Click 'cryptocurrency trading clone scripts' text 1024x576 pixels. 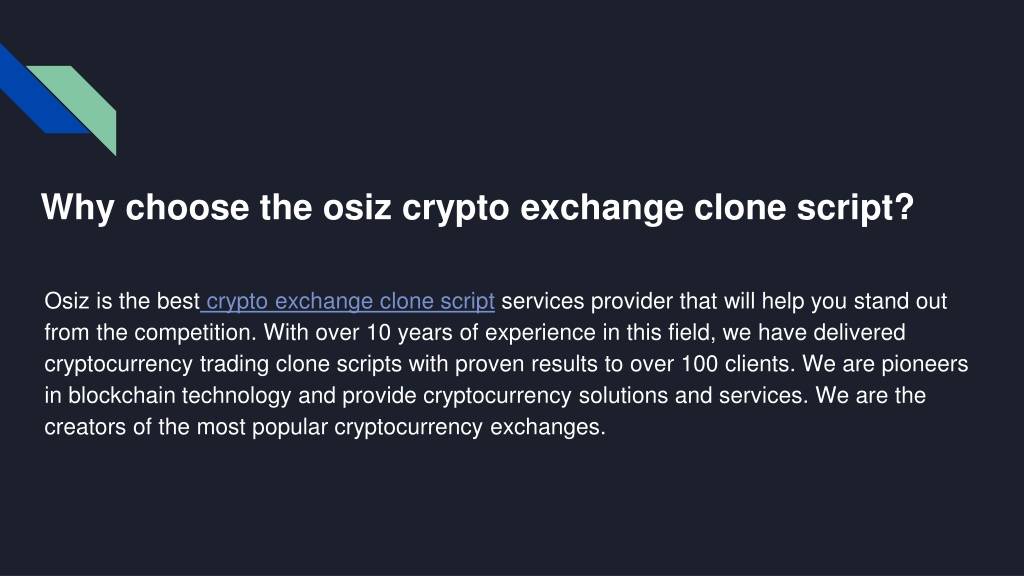click(x=223, y=364)
